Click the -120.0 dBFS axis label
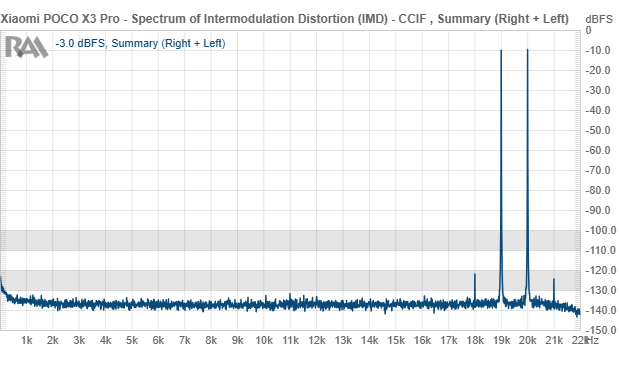 click(601, 270)
